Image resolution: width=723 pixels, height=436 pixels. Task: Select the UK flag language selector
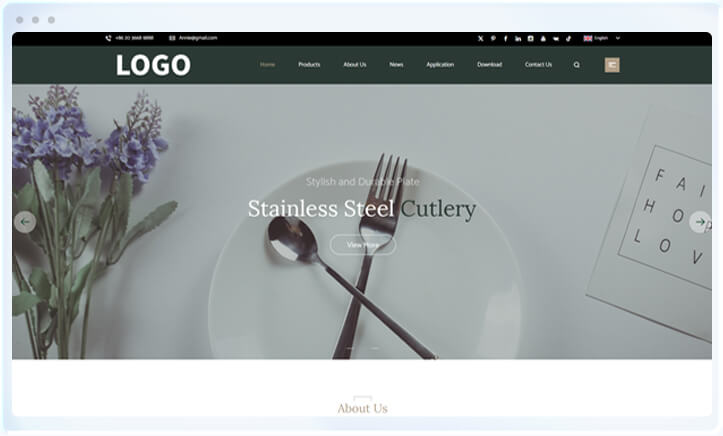click(587, 38)
